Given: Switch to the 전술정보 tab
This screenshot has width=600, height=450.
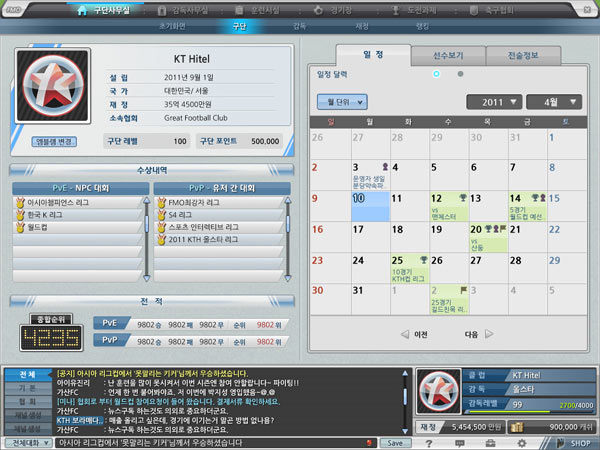Looking at the screenshot, I should click(523, 55).
